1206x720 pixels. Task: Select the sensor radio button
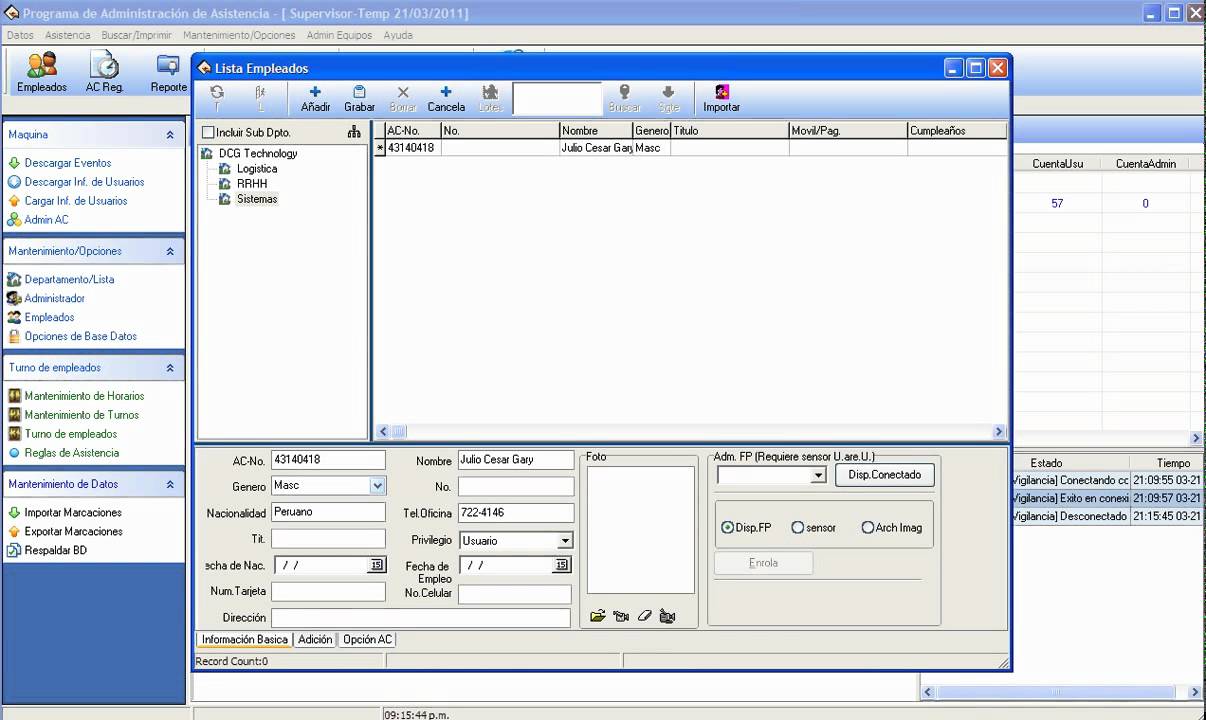pos(797,528)
